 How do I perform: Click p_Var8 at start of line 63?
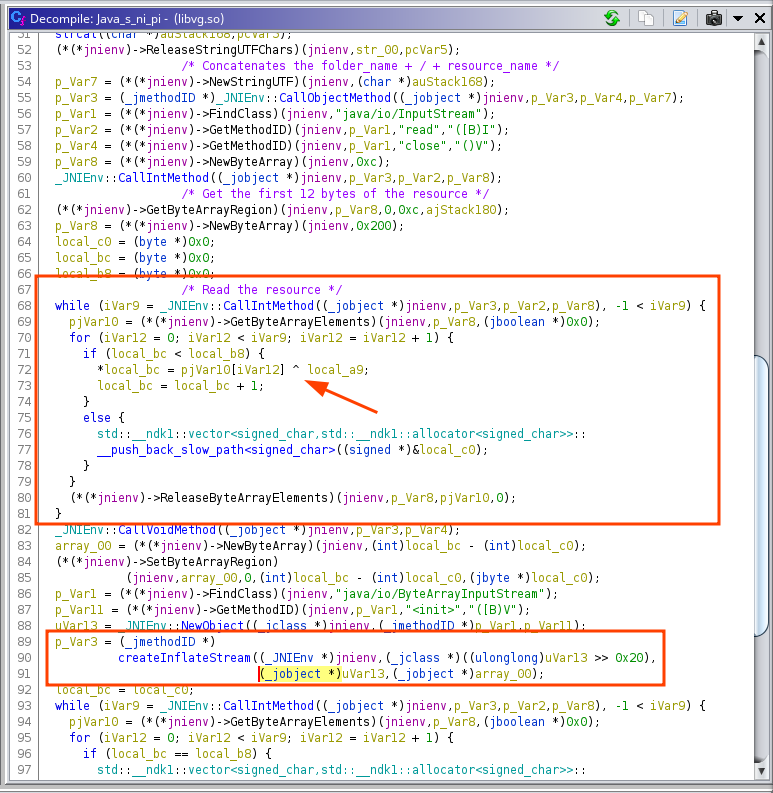tap(76, 226)
